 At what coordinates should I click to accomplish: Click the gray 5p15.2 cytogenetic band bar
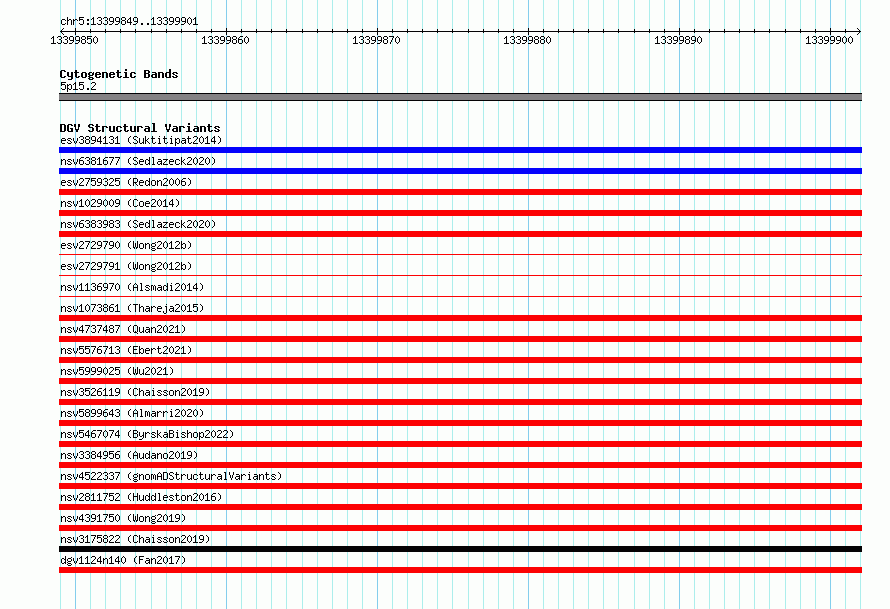point(460,97)
